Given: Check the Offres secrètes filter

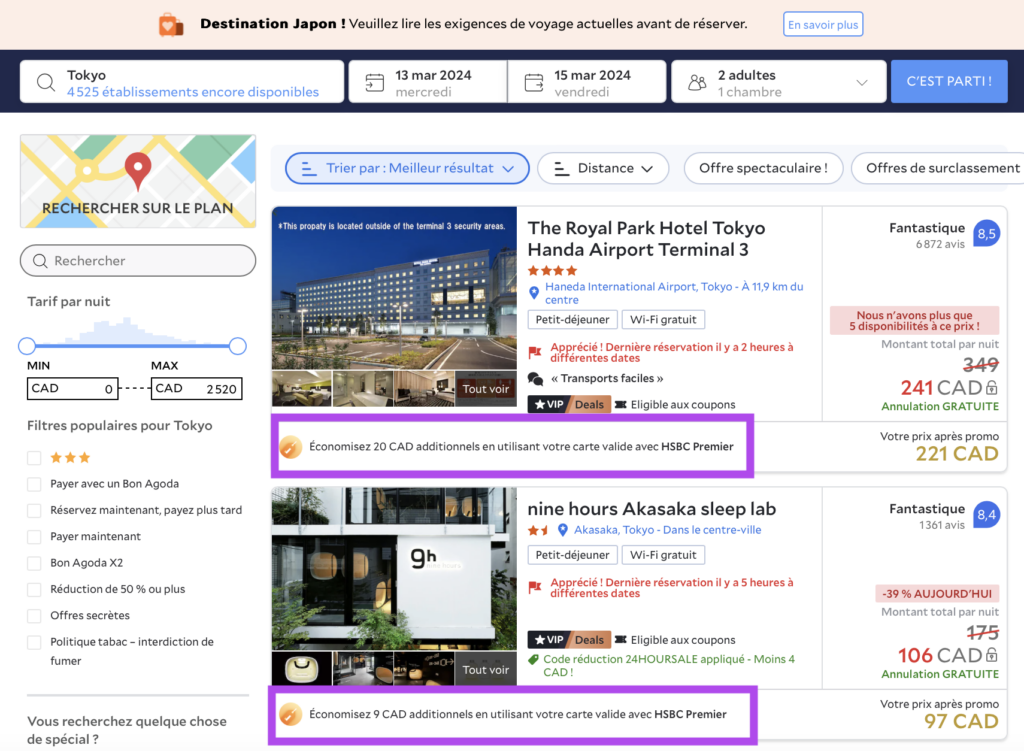Looking at the screenshot, I should [x=35, y=616].
